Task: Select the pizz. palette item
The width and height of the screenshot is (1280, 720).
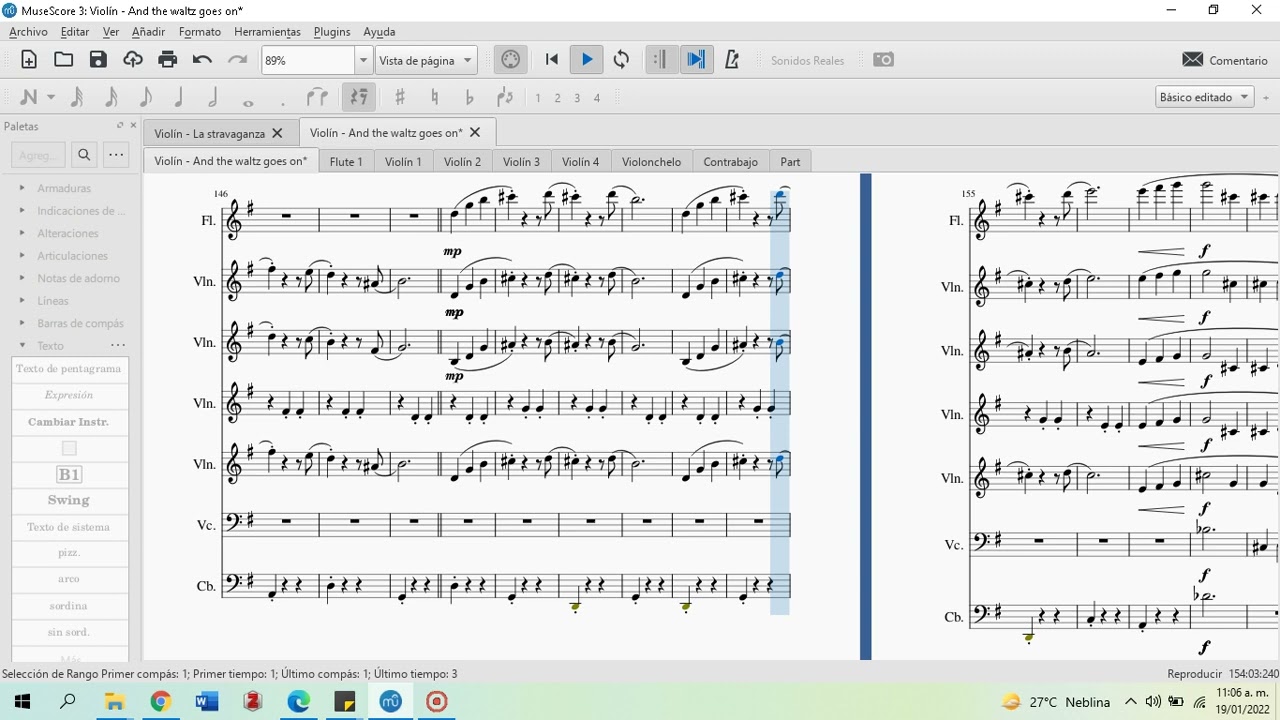Action: click(x=69, y=553)
